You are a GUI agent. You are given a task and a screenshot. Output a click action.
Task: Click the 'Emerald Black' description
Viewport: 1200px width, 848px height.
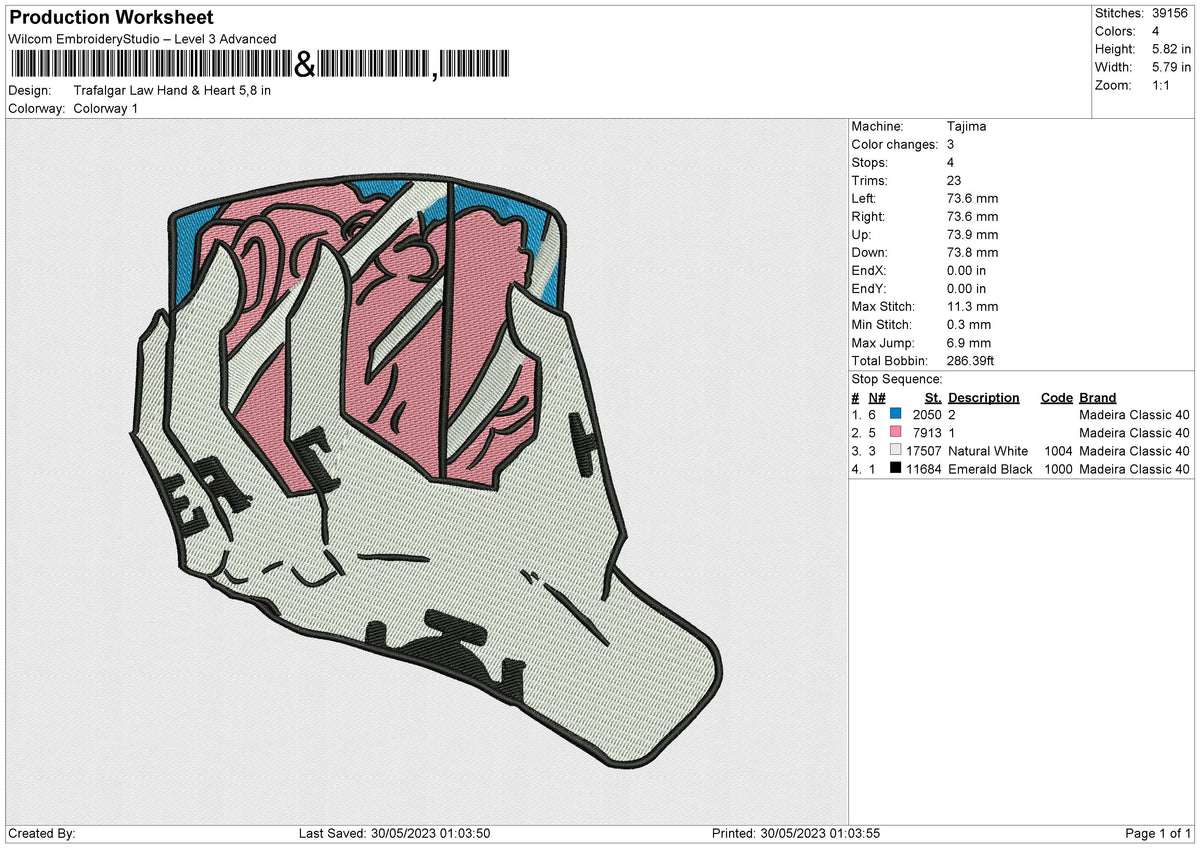[990, 469]
